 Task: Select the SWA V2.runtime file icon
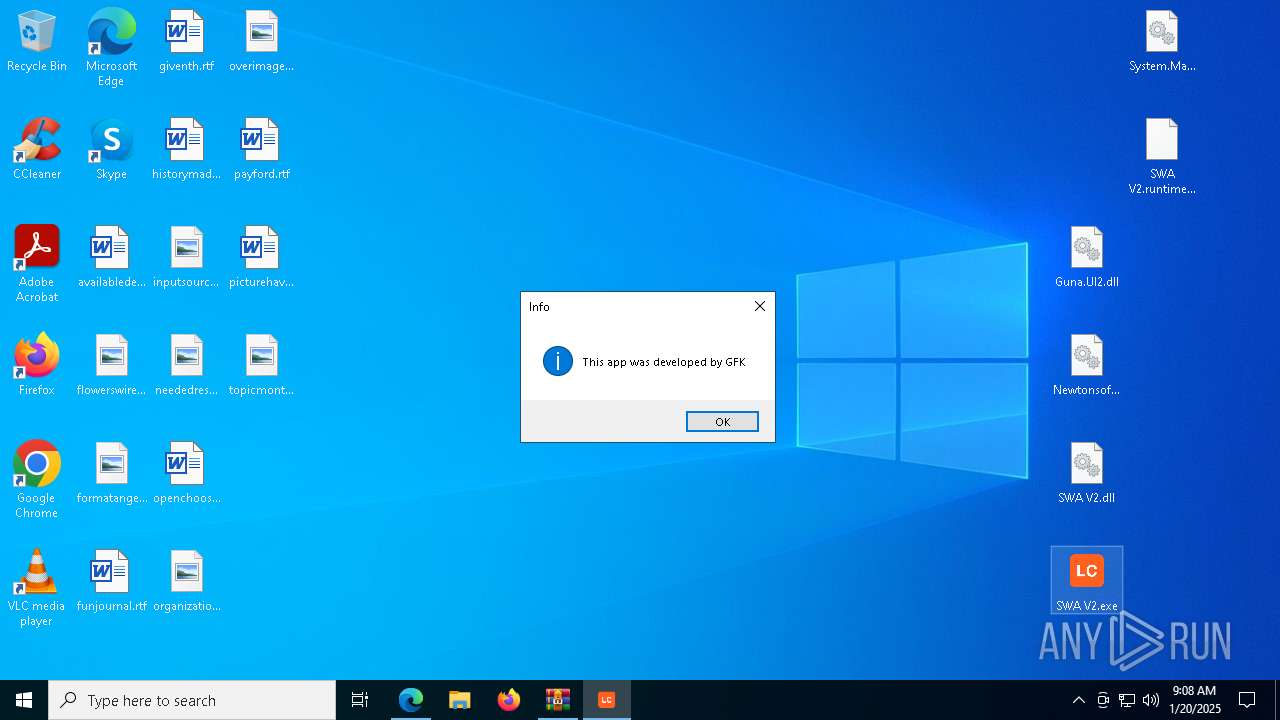point(1162,156)
